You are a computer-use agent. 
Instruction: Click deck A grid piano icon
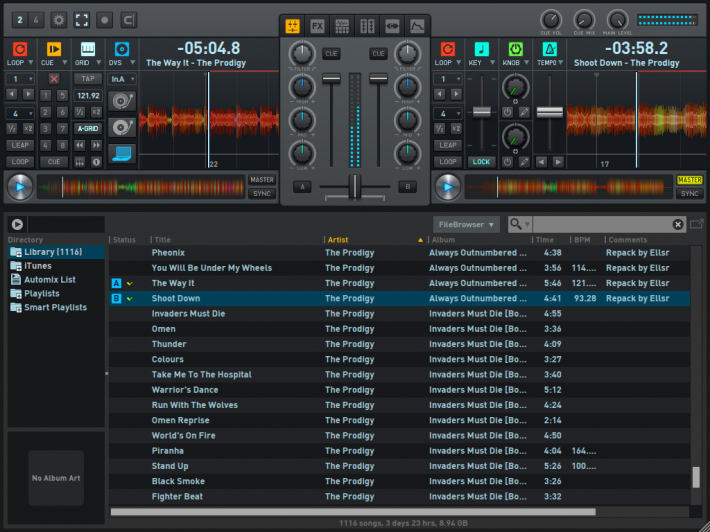coord(87,49)
